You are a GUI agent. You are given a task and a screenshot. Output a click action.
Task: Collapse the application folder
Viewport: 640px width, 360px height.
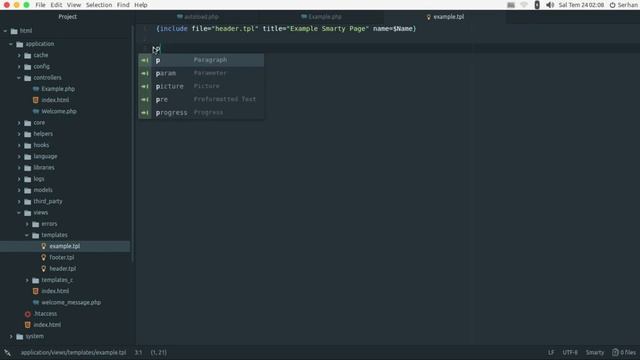11,44
